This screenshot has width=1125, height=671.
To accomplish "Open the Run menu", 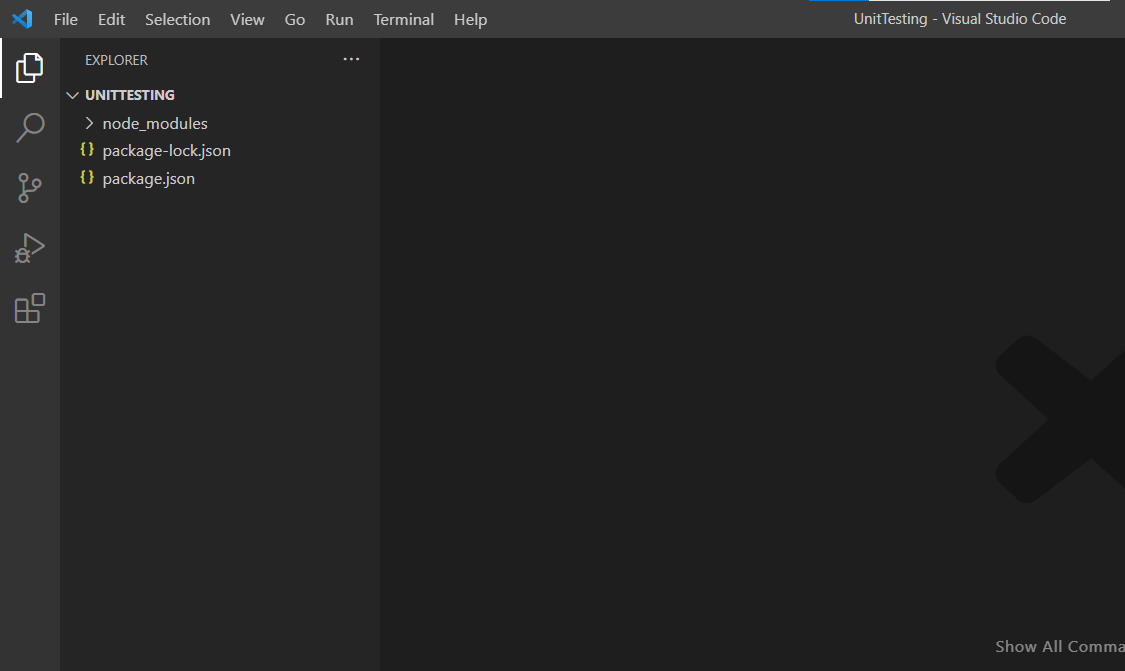I will 339,19.
